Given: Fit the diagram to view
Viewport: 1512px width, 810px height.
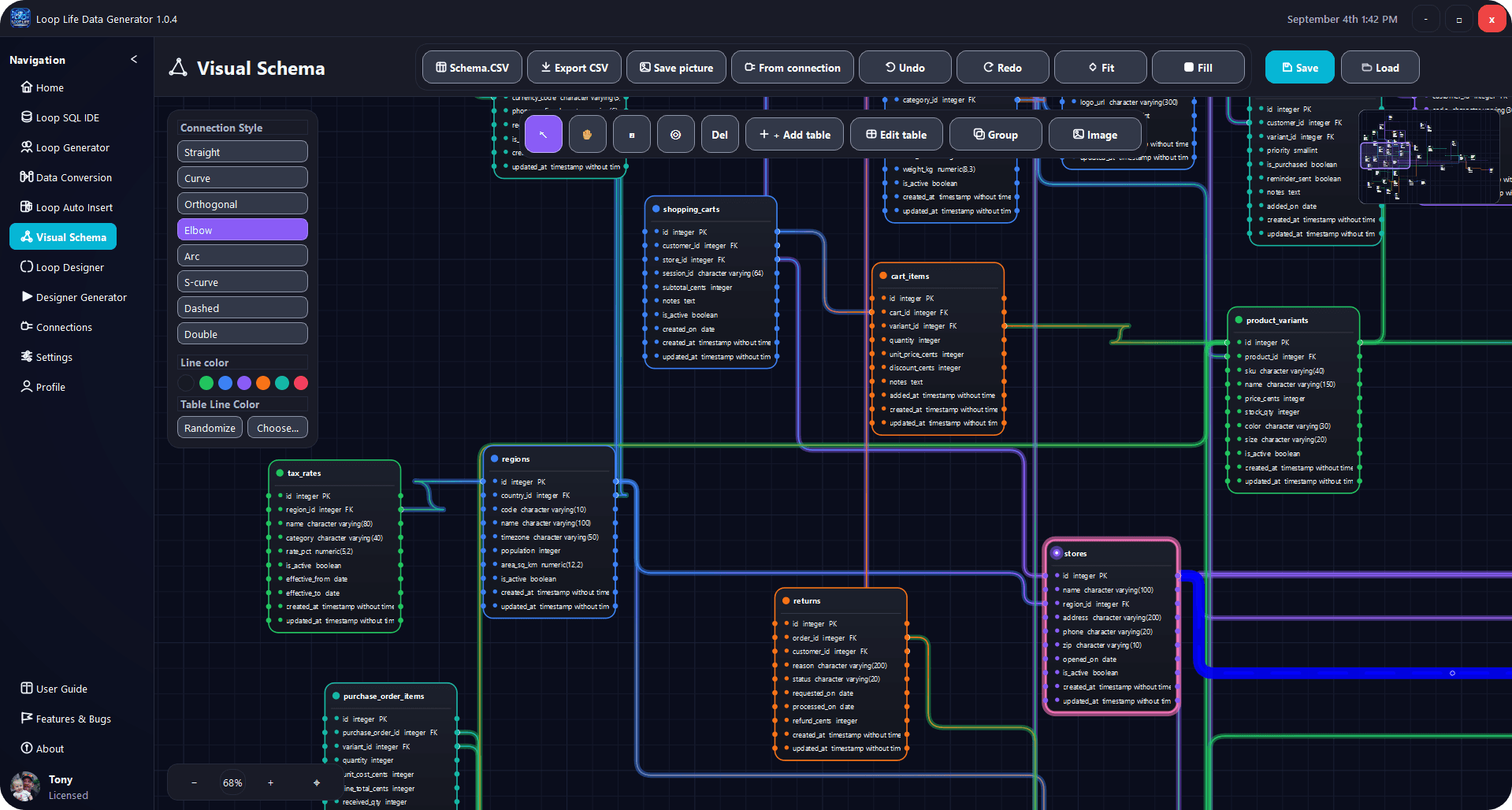Looking at the screenshot, I should coord(1100,67).
